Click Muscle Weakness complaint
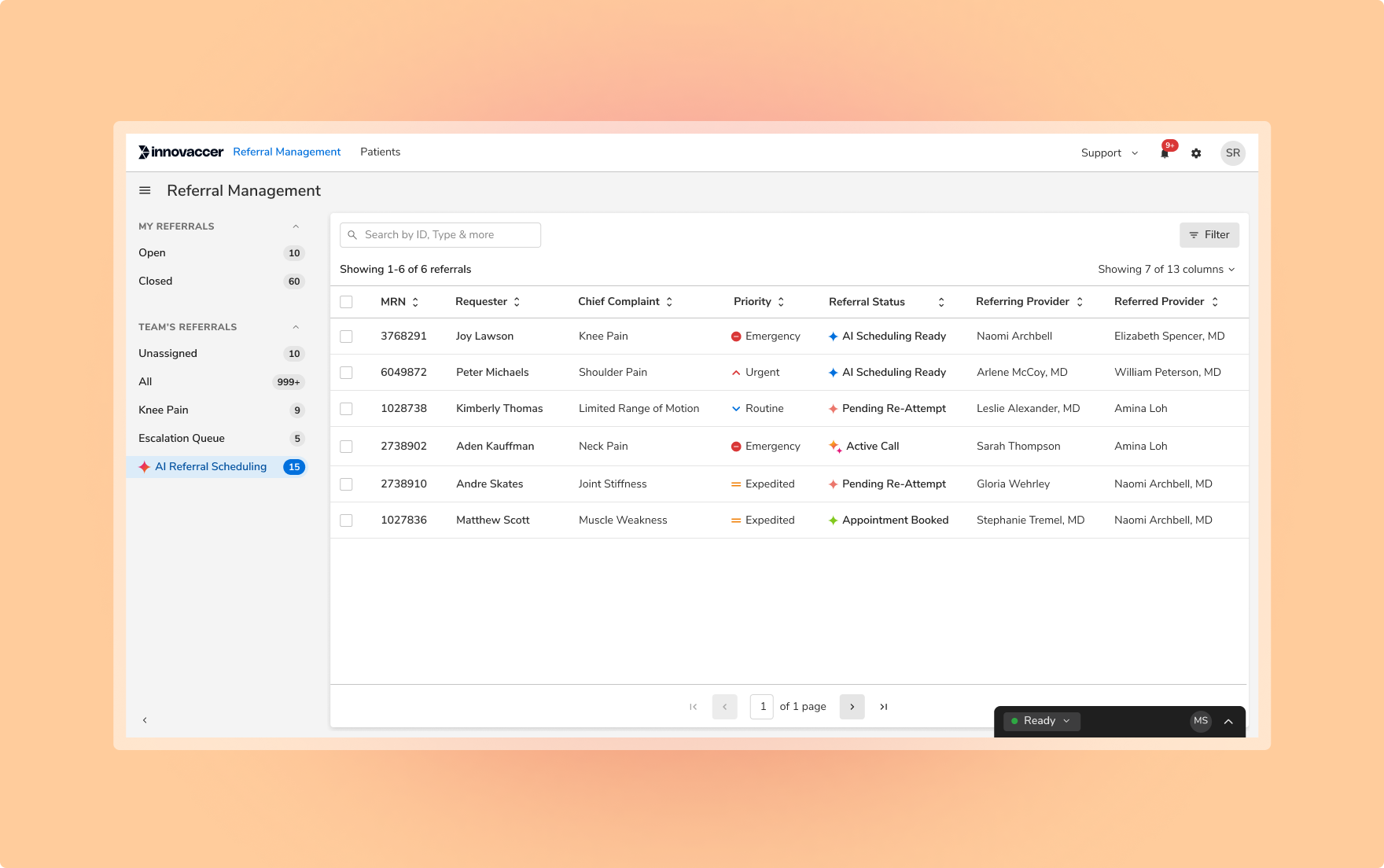The height and width of the screenshot is (868, 1384). (623, 520)
